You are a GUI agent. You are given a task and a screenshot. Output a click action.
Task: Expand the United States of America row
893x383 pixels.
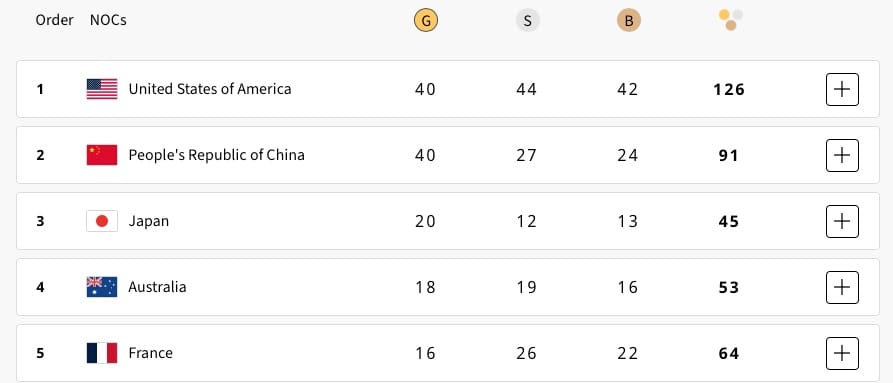842,89
